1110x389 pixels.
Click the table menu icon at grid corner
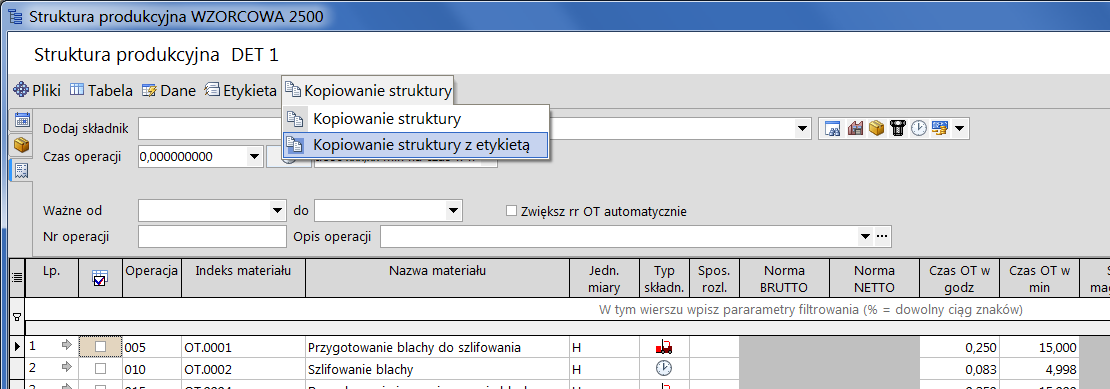18,279
